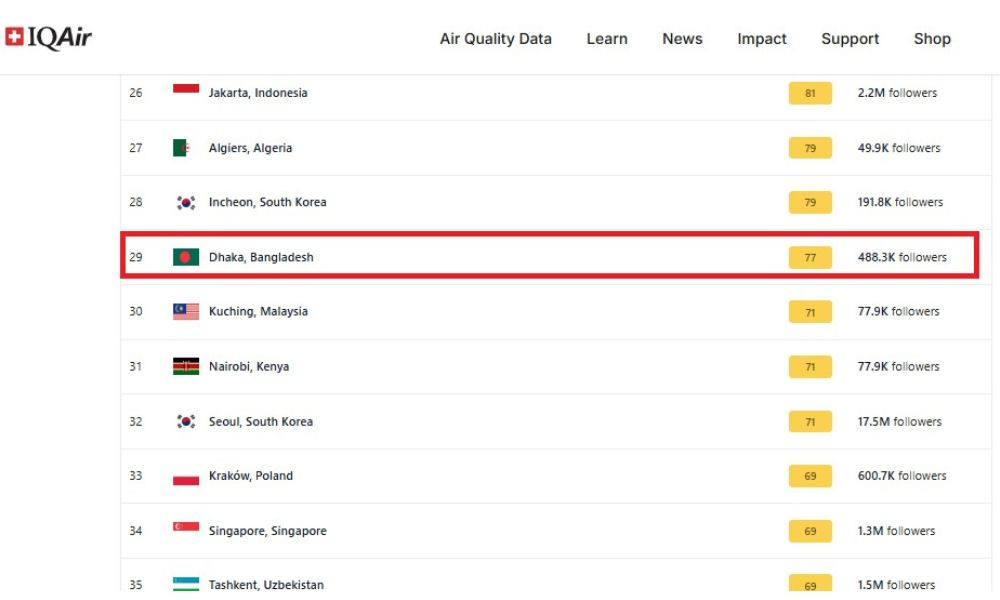
Task: Click Tashkent's AQI badge showing 69
Action: [x=810, y=583]
